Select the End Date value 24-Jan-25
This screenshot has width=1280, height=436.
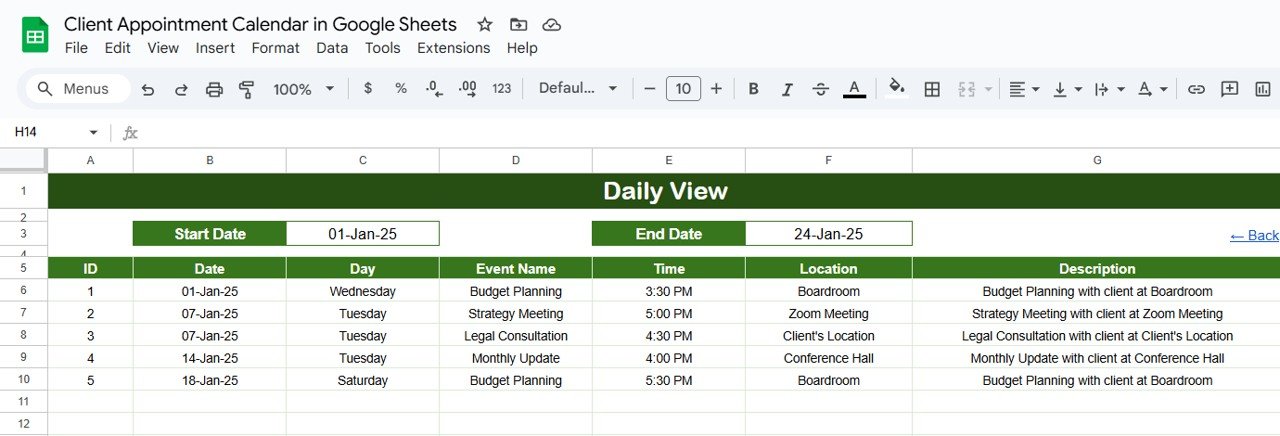[828, 234]
